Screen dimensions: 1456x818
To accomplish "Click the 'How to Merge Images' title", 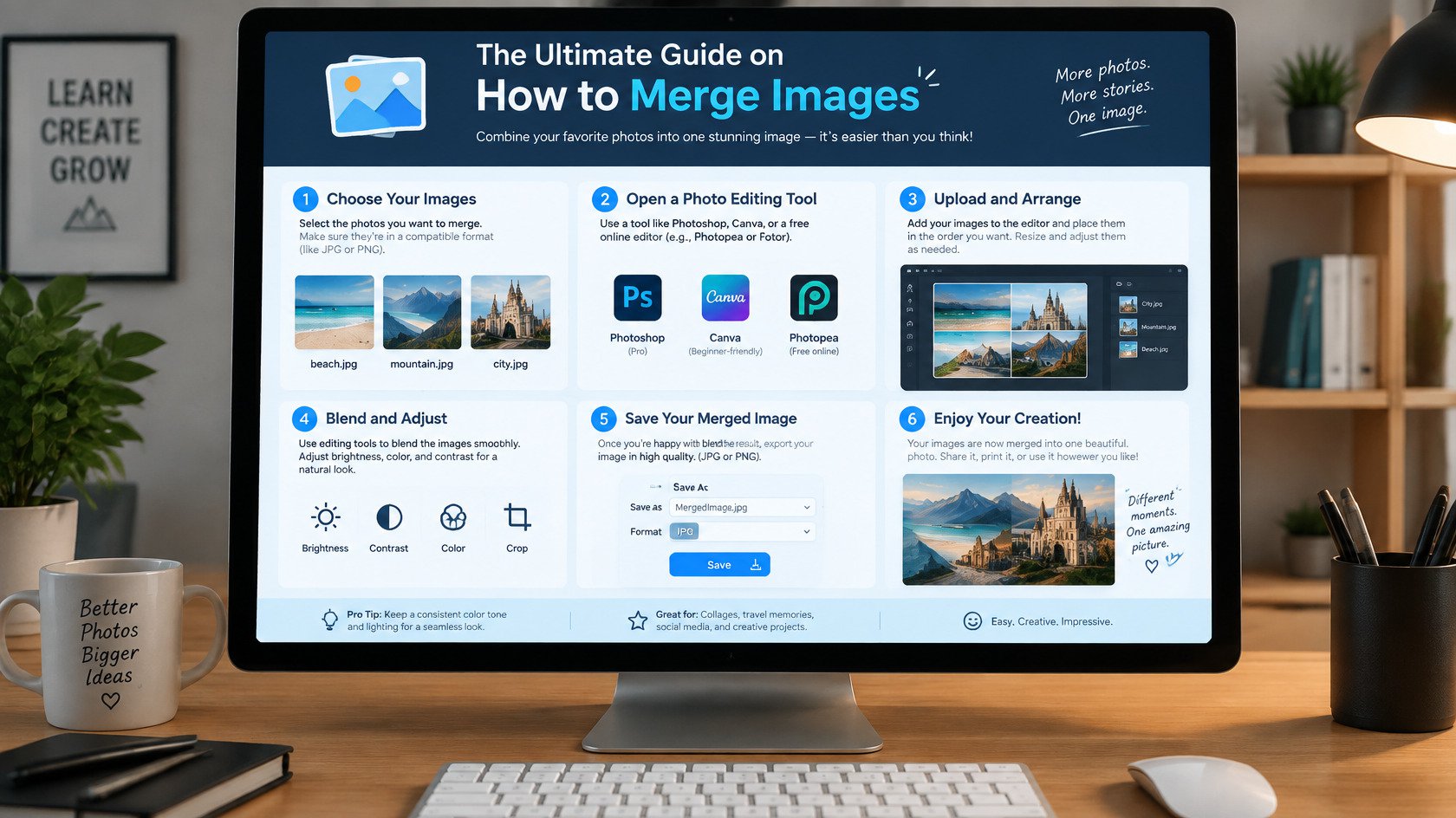I will point(698,96).
